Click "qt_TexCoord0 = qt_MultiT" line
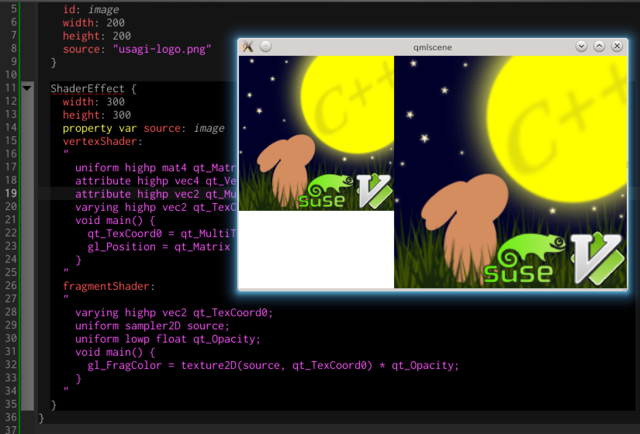This screenshot has width=640, height=434. pyautogui.click(x=162, y=234)
